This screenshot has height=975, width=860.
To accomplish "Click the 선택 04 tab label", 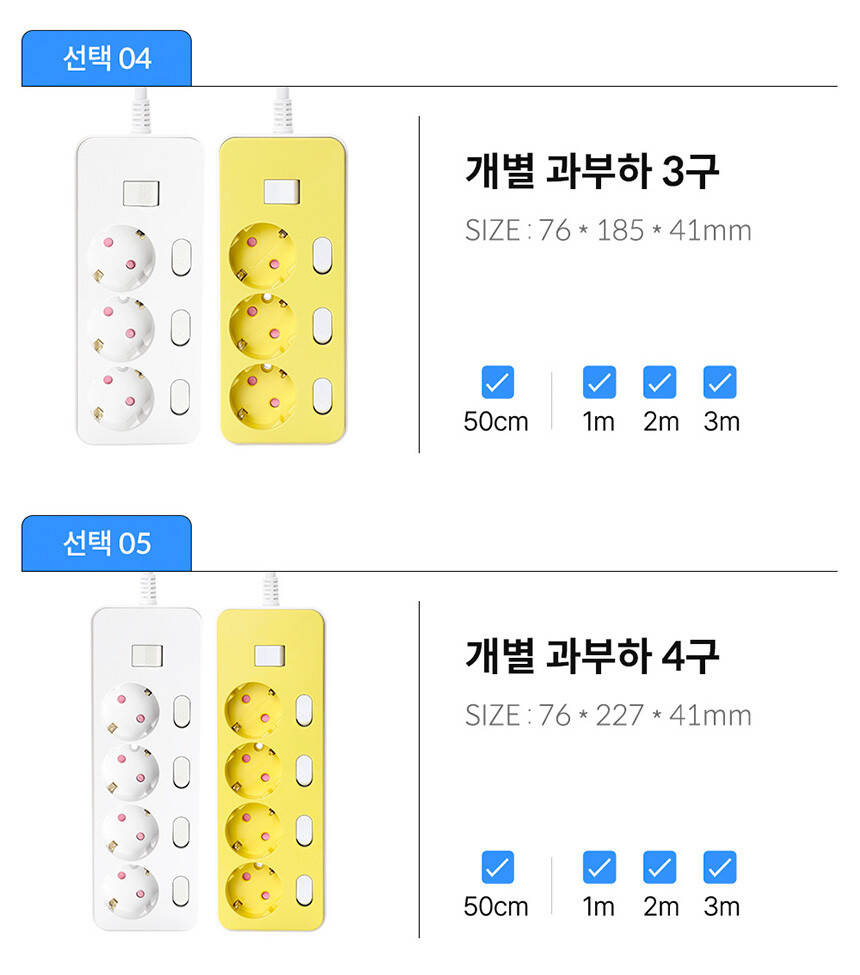I will click(x=106, y=58).
